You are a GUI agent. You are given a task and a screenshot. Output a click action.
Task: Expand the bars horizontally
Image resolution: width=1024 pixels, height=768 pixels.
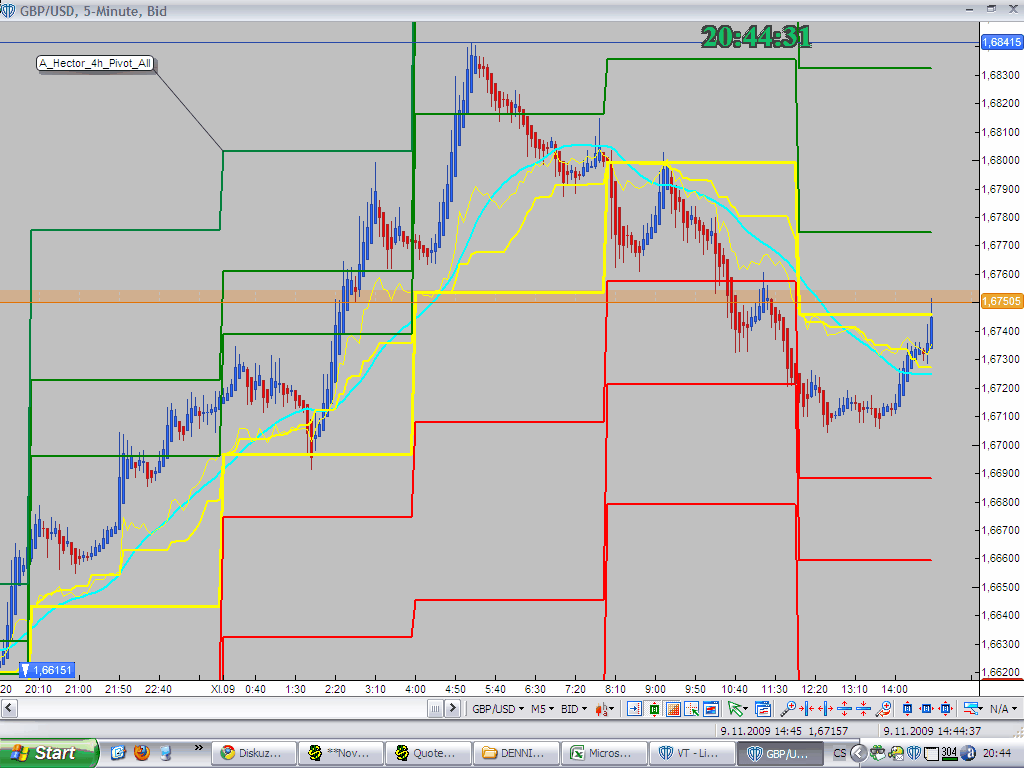point(826,709)
